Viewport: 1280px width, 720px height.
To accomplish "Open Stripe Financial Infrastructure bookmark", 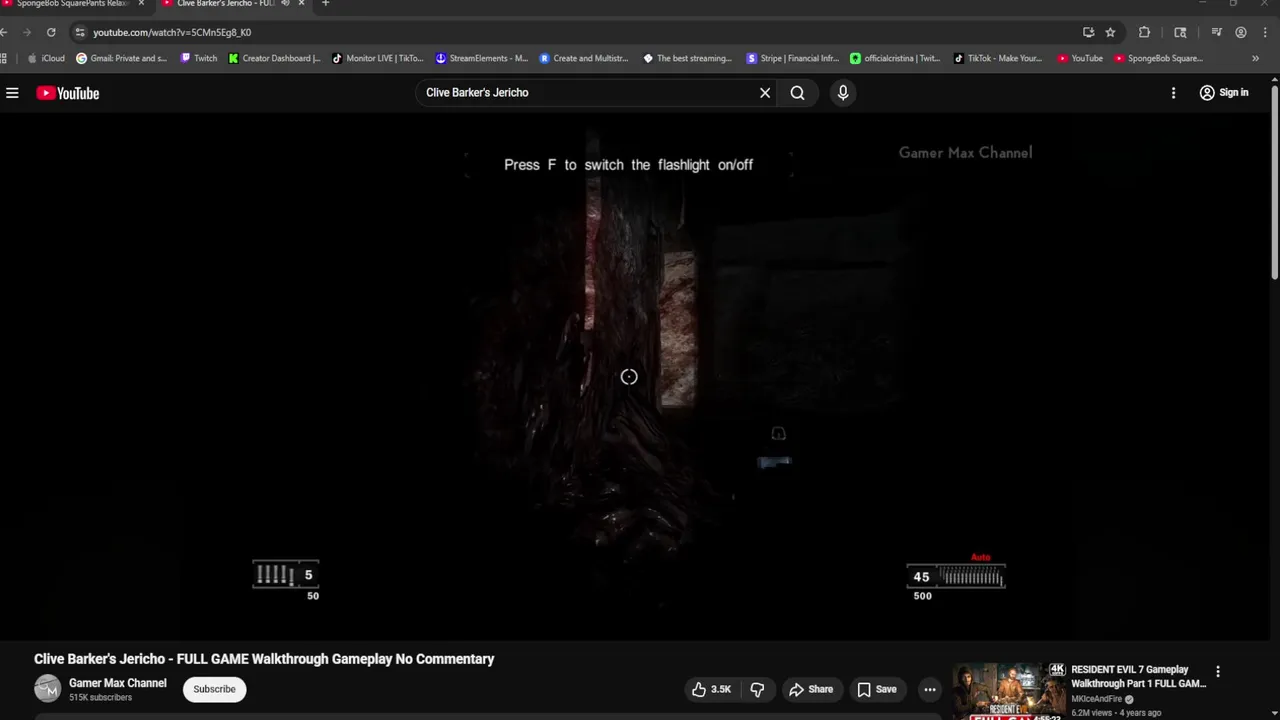I will [793, 58].
